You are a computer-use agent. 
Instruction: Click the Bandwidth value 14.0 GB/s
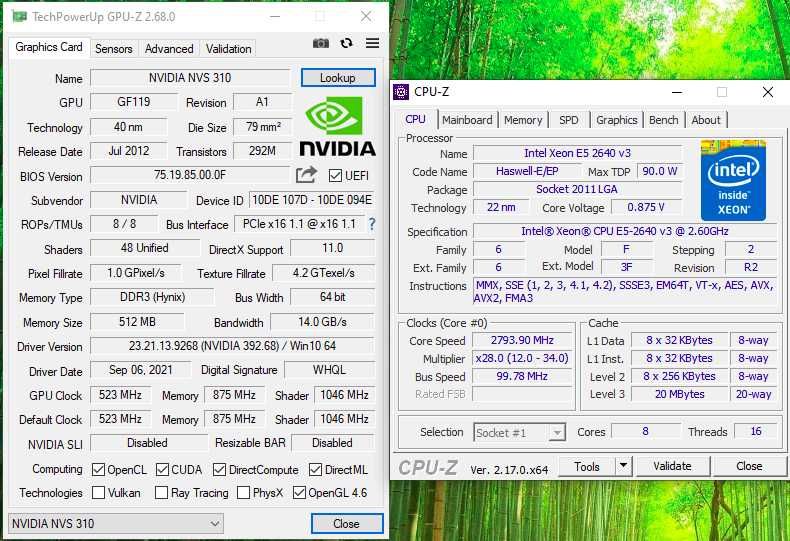tap(322, 322)
